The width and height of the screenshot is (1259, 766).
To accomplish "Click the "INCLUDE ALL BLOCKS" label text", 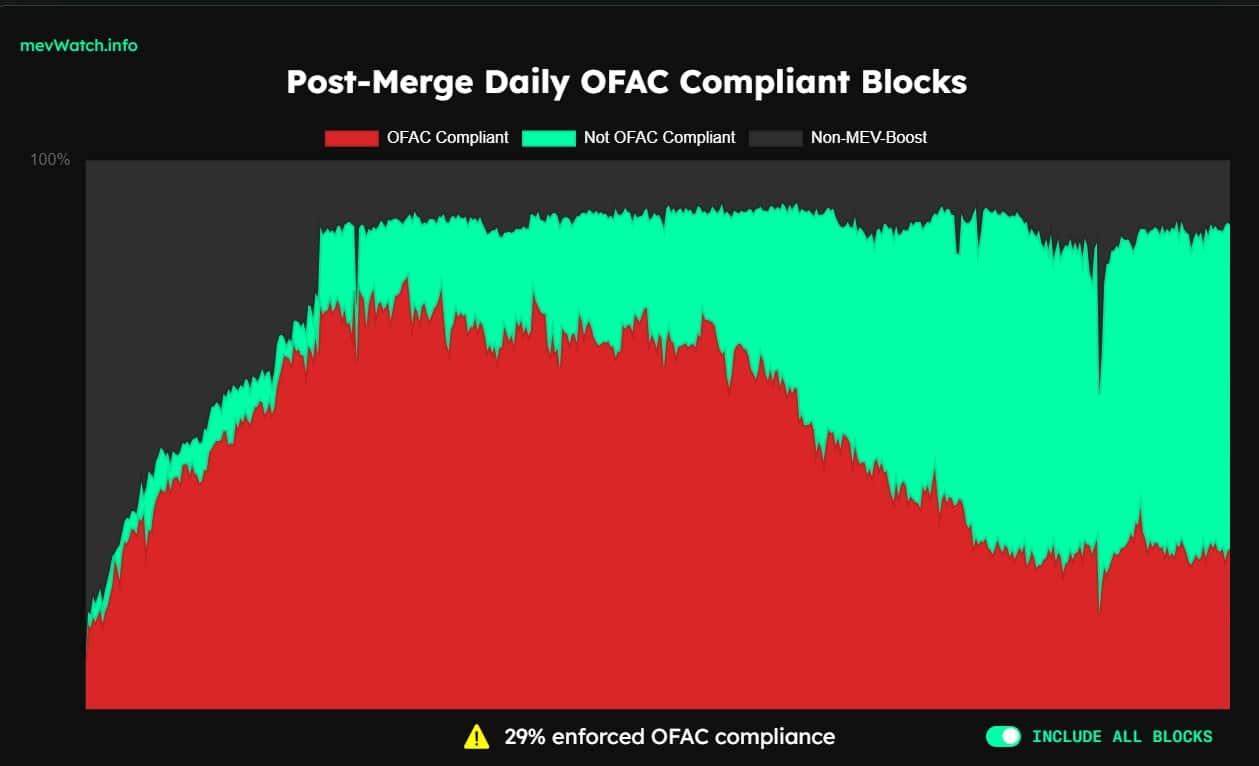I will (x=1122, y=737).
